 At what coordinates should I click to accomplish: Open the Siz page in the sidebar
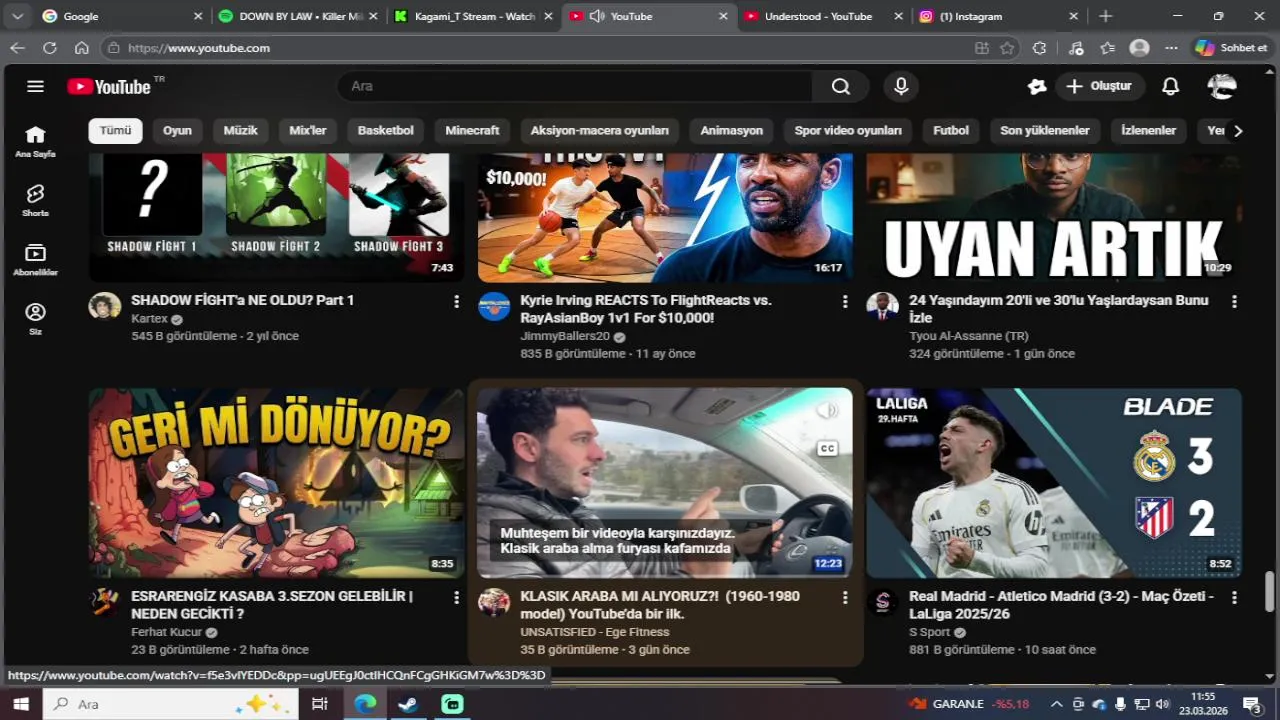pyautogui.click(x=35, y=318)
